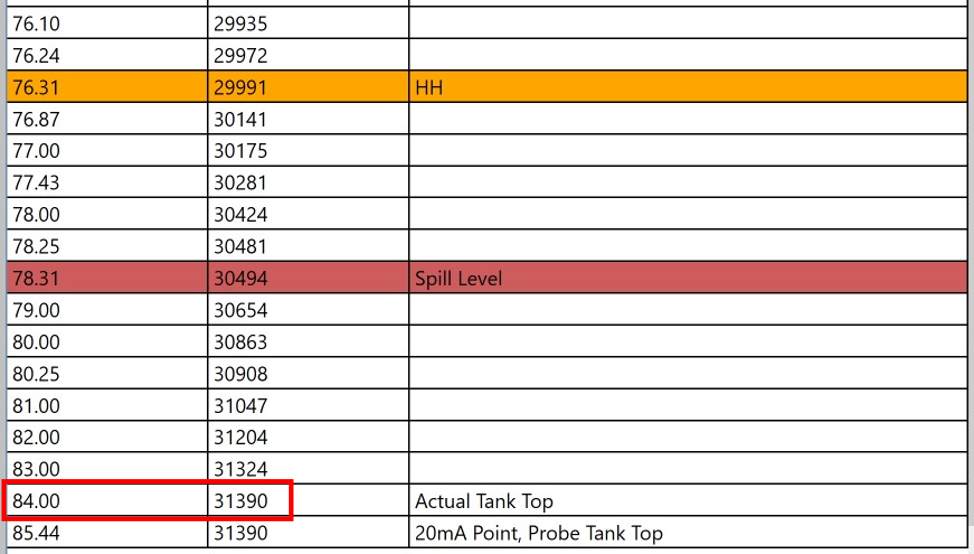The image size is (974, 554).
Task: Select the 31047 value cell
Action: pos(308,406)
